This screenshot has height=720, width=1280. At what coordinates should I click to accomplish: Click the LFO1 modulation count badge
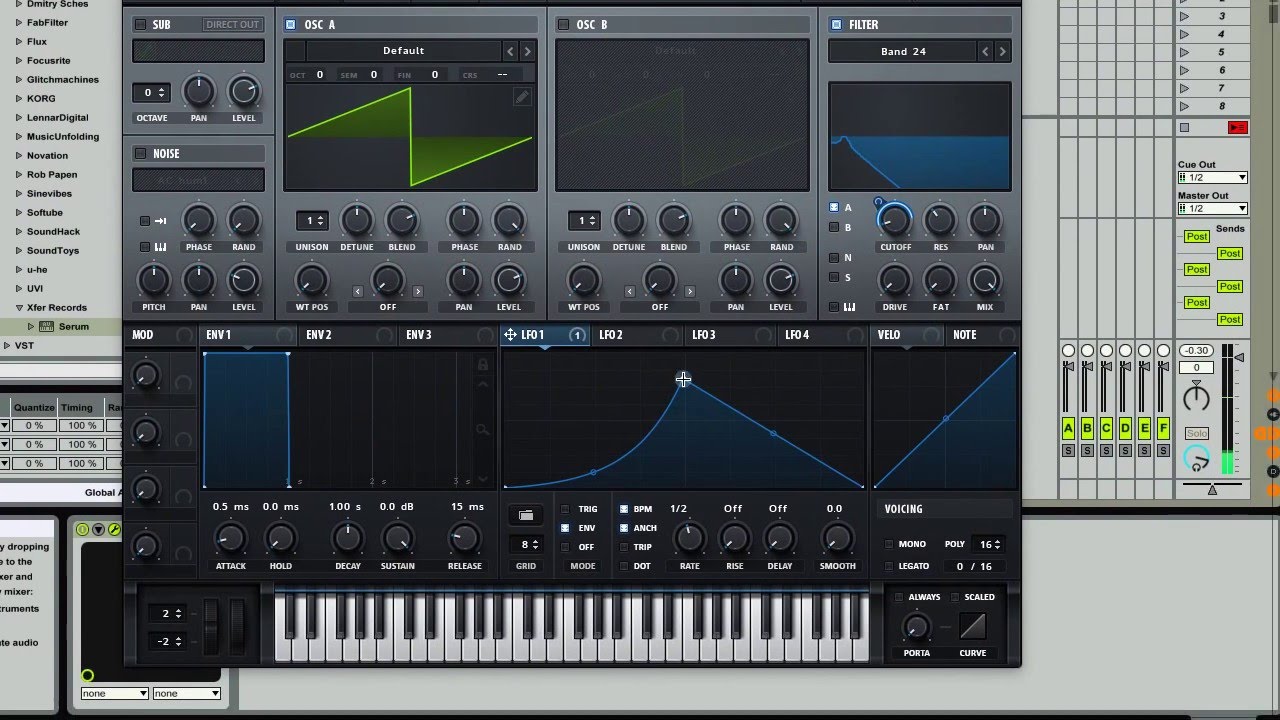(577, 335)
